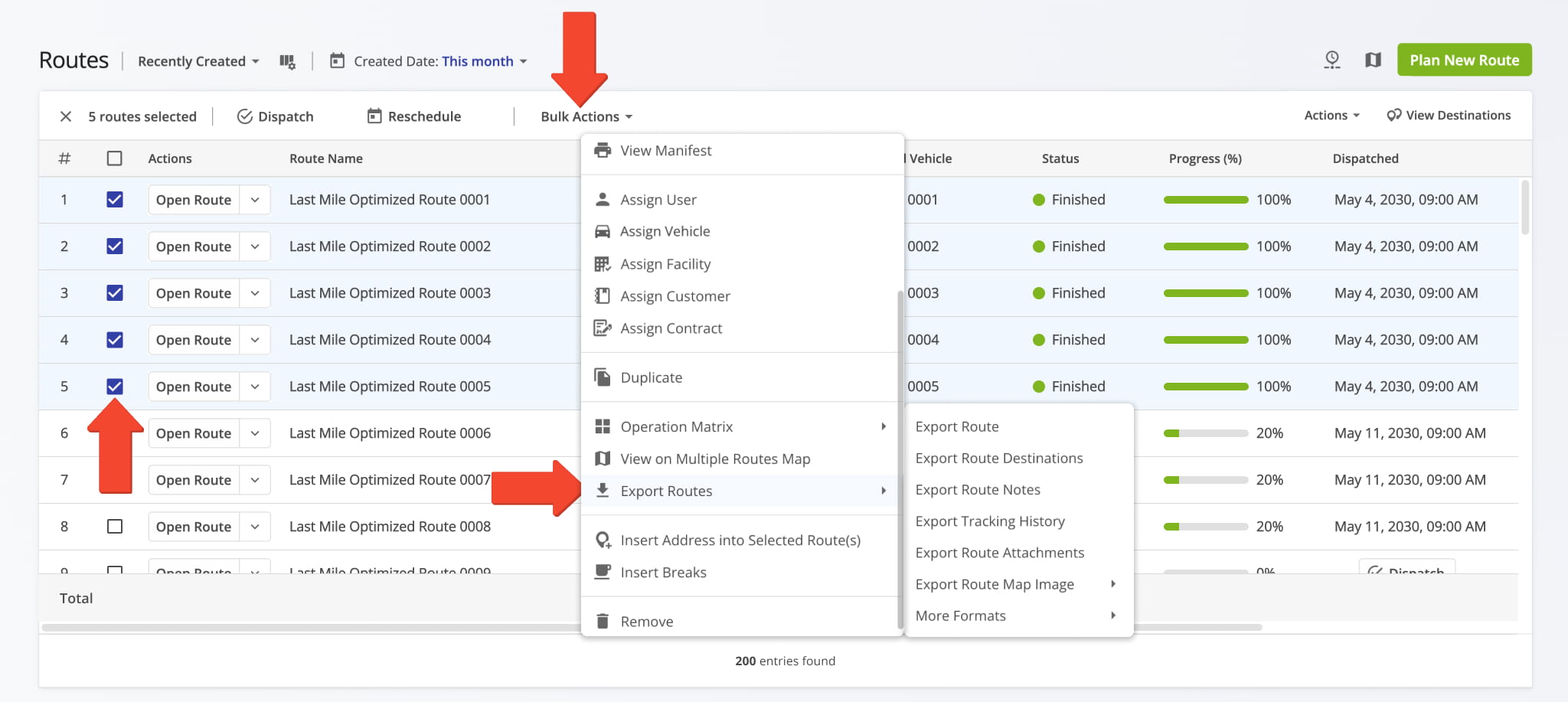Click the Dispatch checkmark icon in toolbar
This screenshot has width=1568, height=702.
click(245, 116)
